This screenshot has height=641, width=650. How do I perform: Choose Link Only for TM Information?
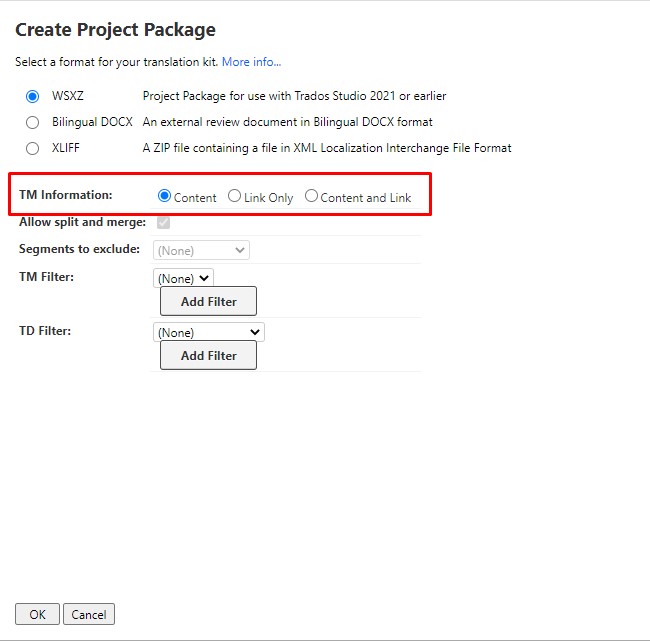(x=234, y=196)
